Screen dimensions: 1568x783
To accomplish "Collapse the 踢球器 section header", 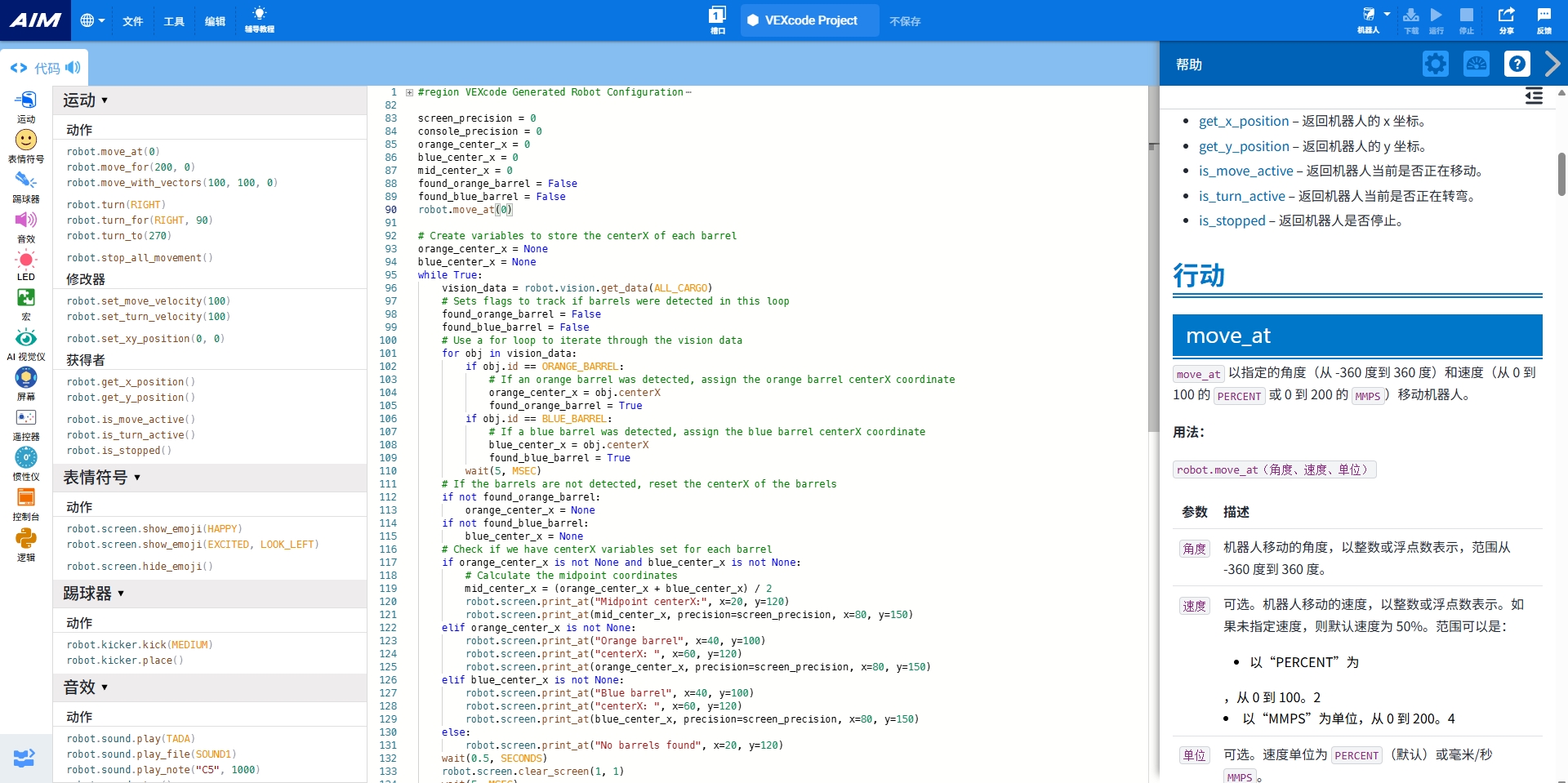I will (210, 594).
